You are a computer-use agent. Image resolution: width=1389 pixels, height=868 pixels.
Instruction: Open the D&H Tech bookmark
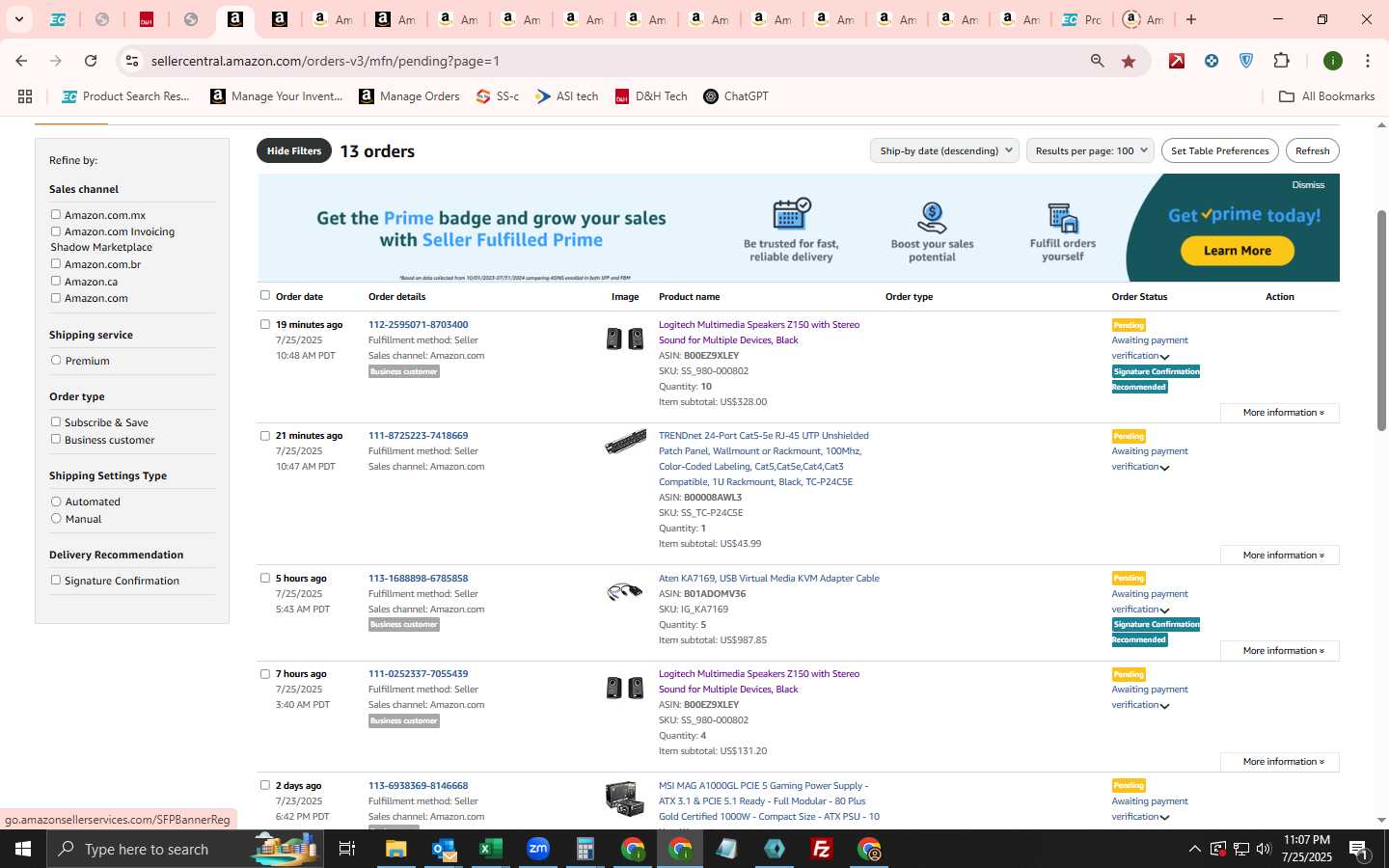(x=651, y=96)
